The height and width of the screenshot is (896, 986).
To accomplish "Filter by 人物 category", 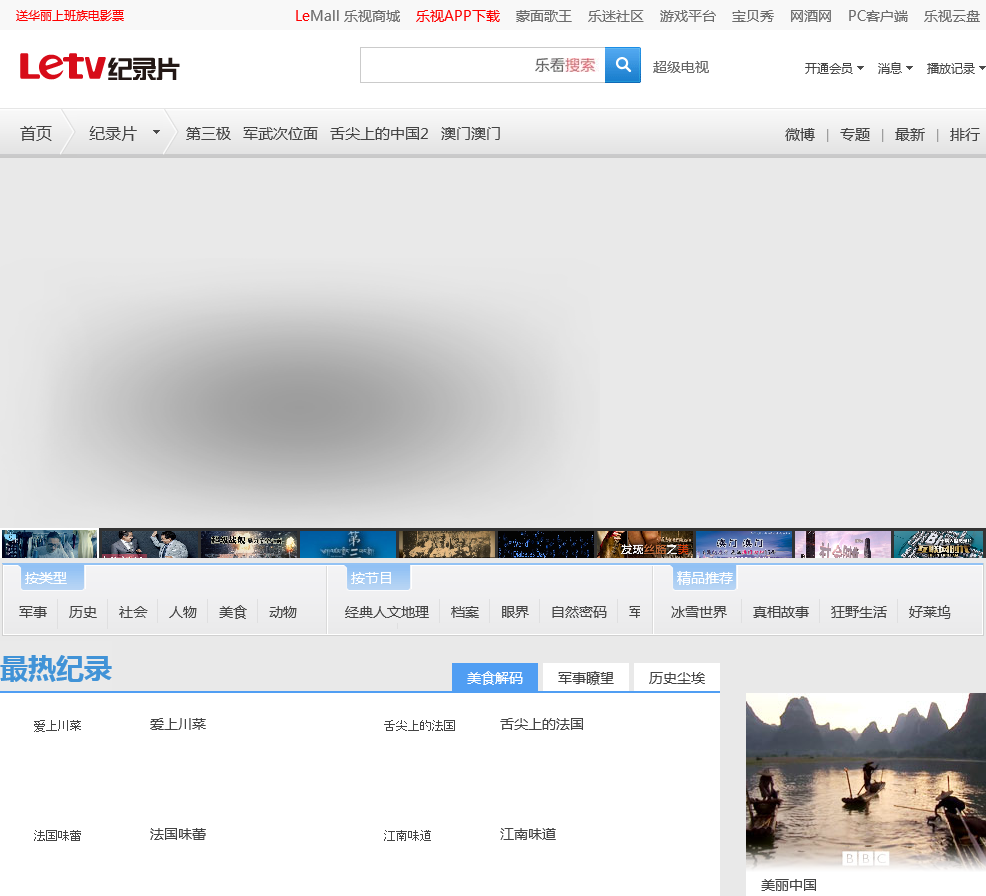I will point(182,612).
